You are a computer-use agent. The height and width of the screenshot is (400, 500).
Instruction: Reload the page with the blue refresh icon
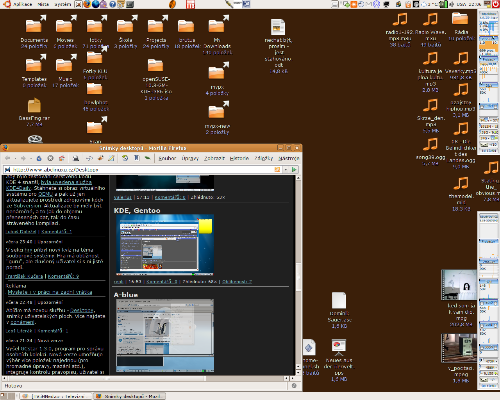(x=39, y=158)
